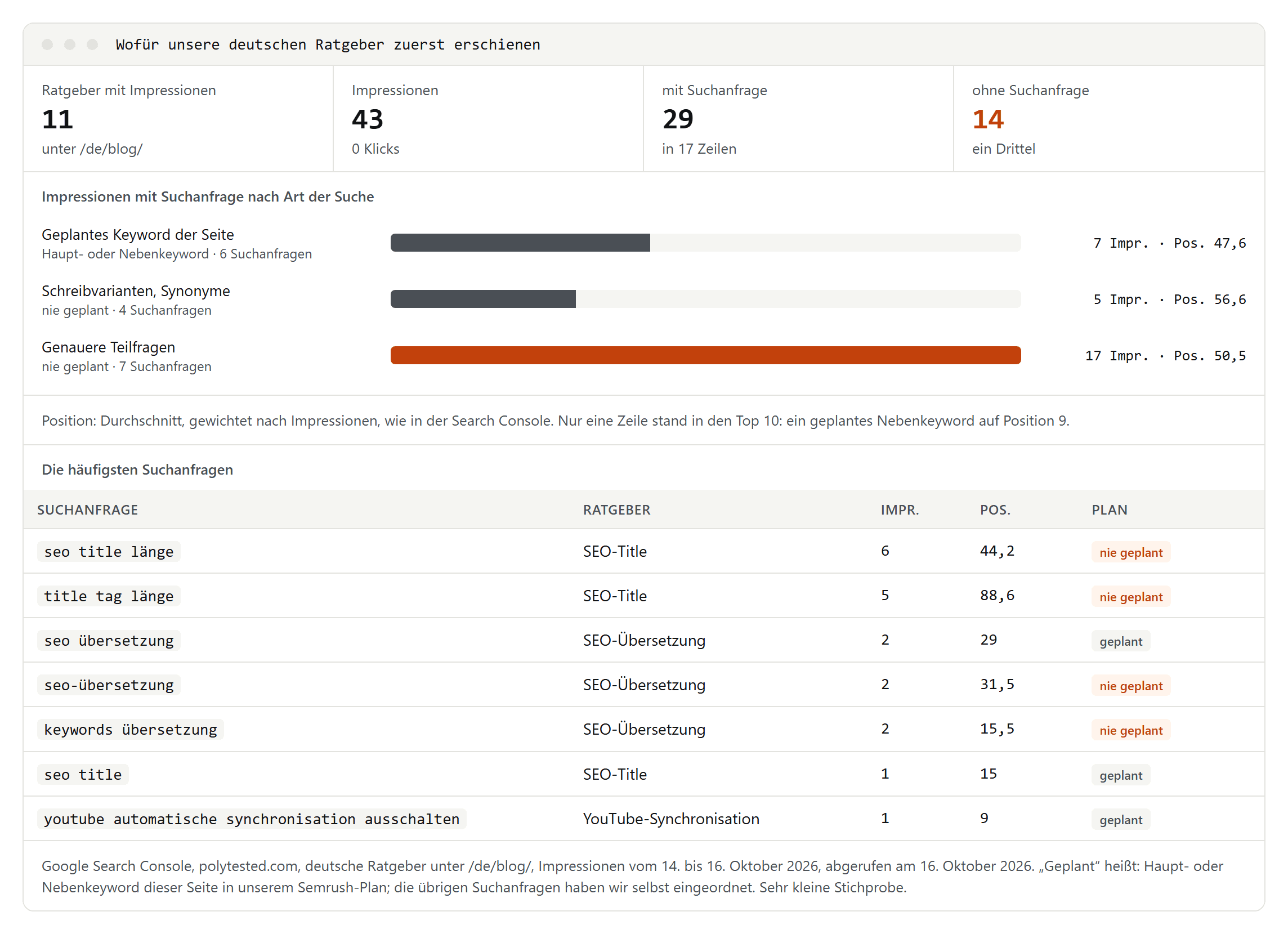Viewport: 1288px width, 934px height.
Task: Click the 'SUCHANFRAGE' column header
Action: pyautogui.click(x=87, y=510)
